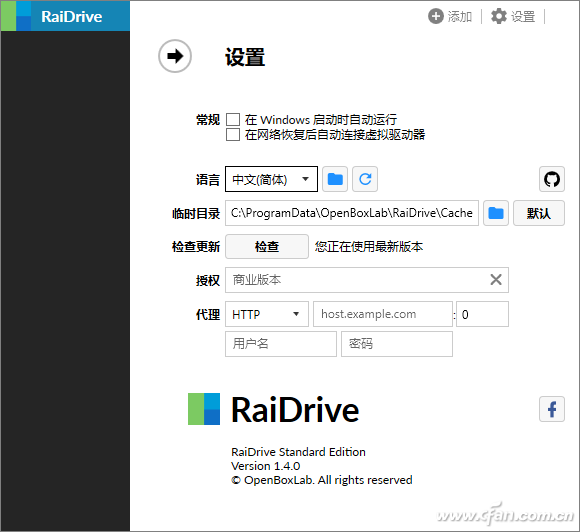Focus the 商业版本 license input field

click(367, 280)
